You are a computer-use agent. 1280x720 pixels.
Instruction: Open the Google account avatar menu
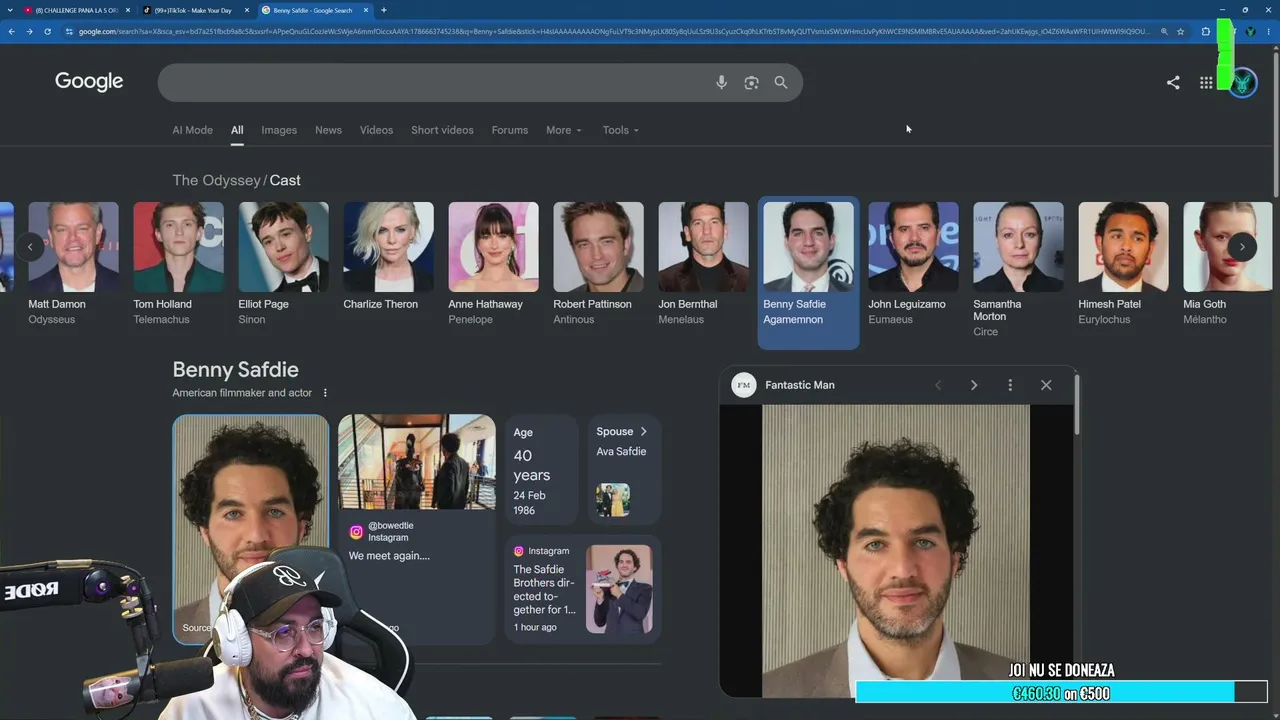(x=1243, y=83)
